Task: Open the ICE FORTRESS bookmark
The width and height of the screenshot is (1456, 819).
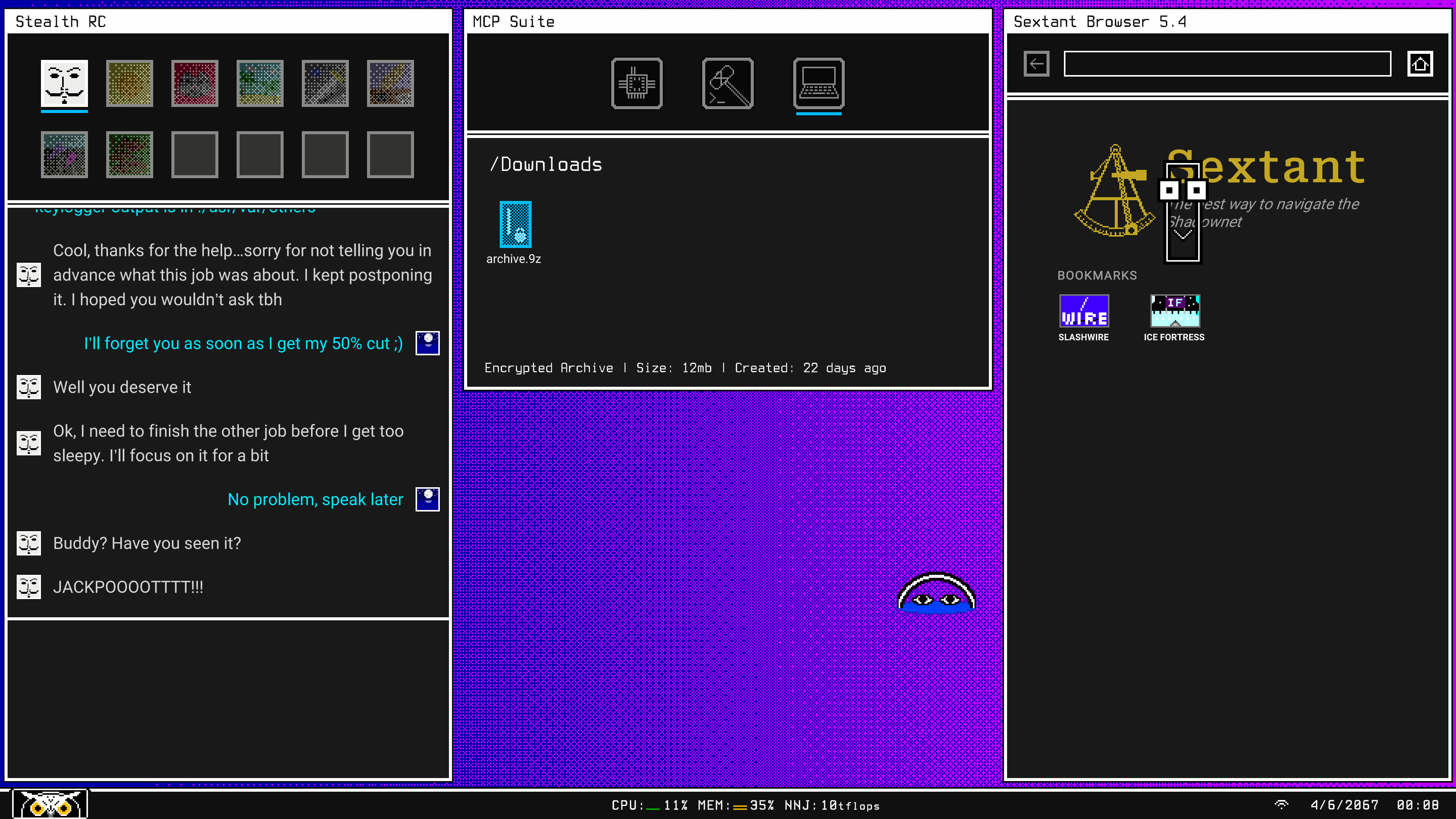Action: 1174,311
